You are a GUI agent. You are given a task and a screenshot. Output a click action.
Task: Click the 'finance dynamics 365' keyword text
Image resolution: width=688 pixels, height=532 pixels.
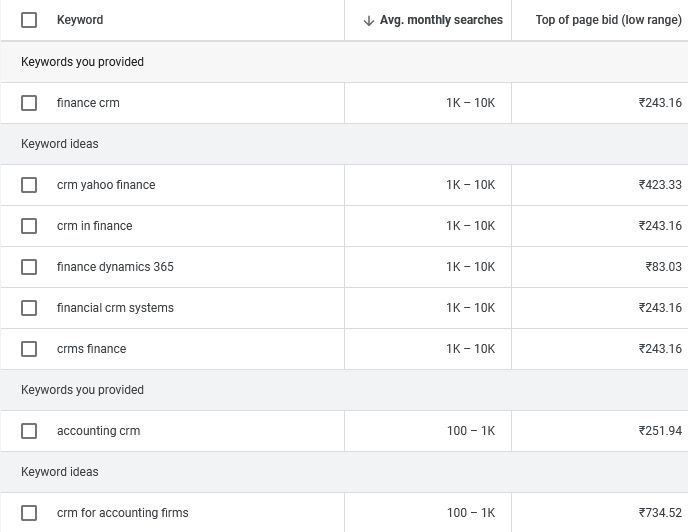coord(115,267)
